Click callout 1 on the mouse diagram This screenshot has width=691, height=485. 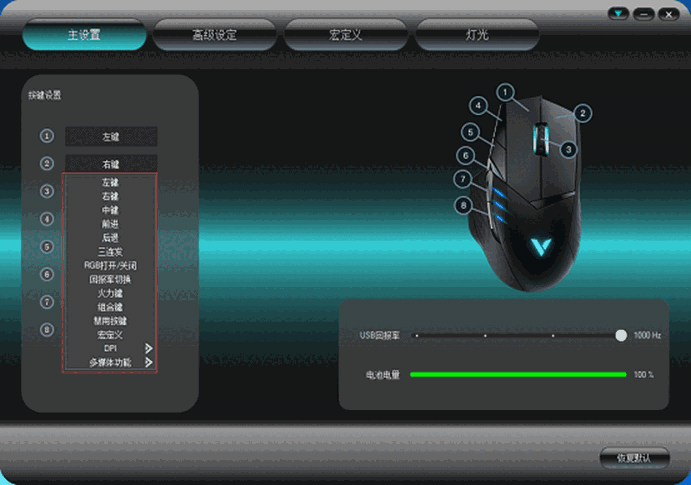coord(505,93)
